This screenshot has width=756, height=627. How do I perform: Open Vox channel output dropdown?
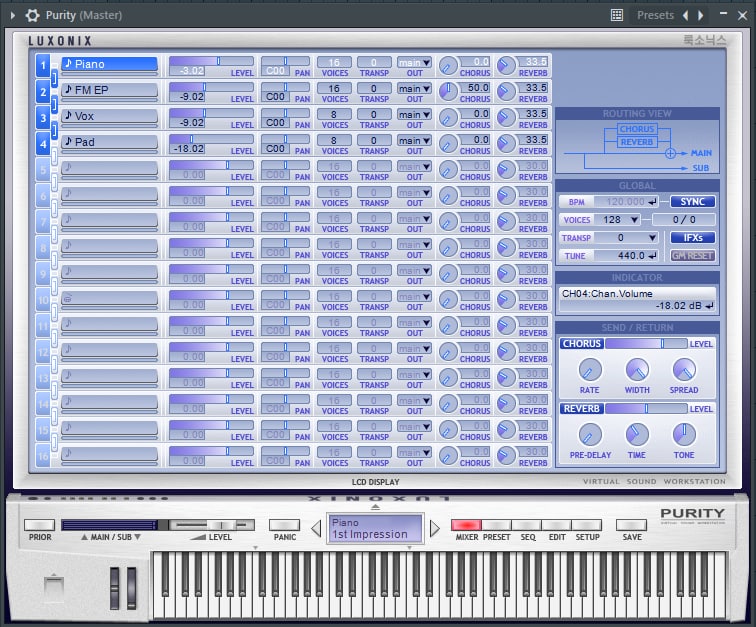[x=414, y=115]
